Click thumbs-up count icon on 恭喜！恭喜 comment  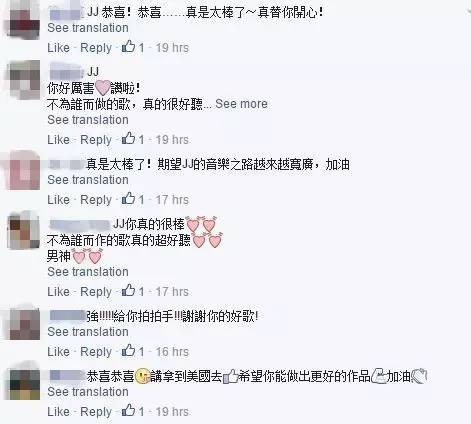click(128, 47)
